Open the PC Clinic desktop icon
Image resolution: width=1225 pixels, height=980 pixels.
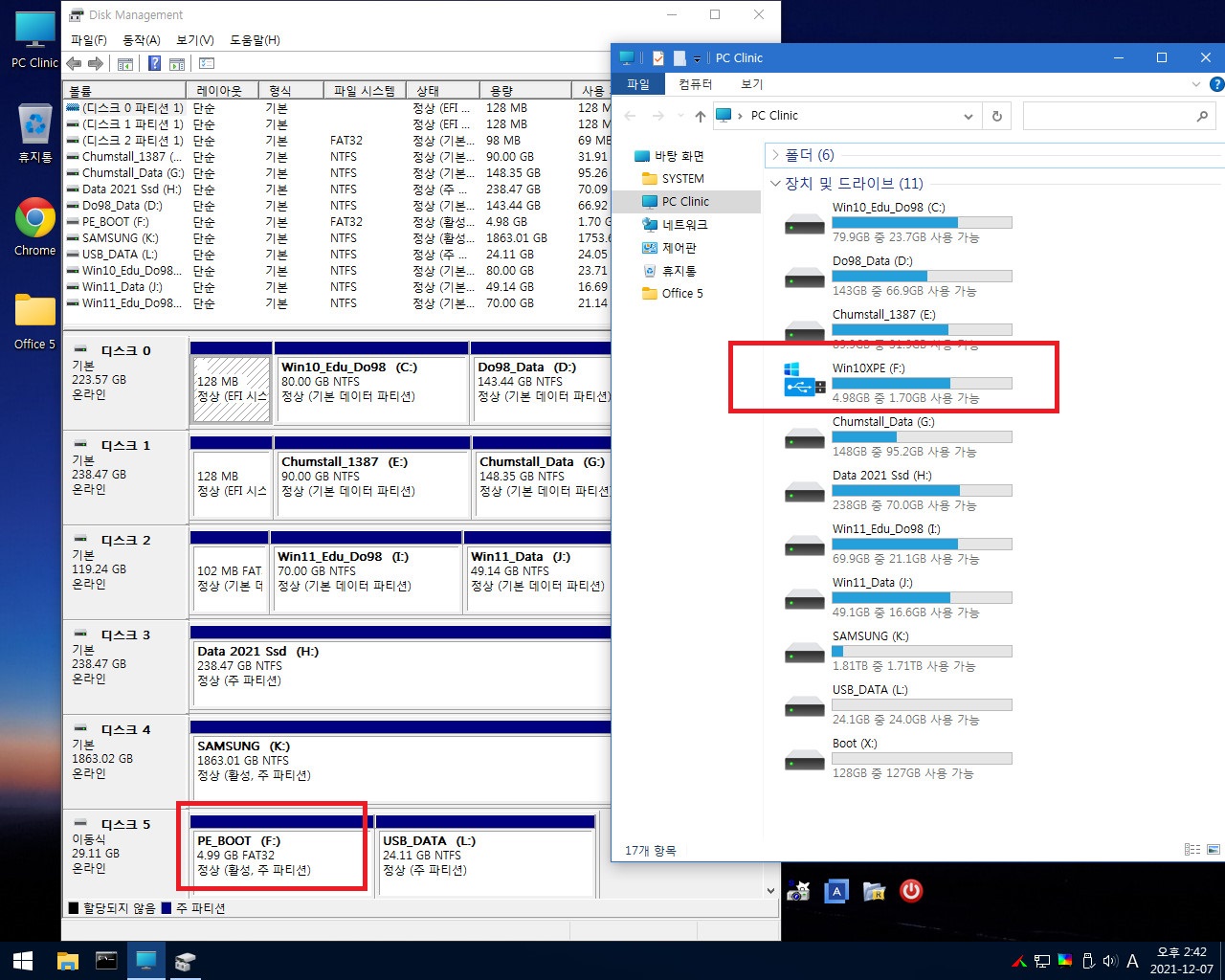tap(35, 41)
